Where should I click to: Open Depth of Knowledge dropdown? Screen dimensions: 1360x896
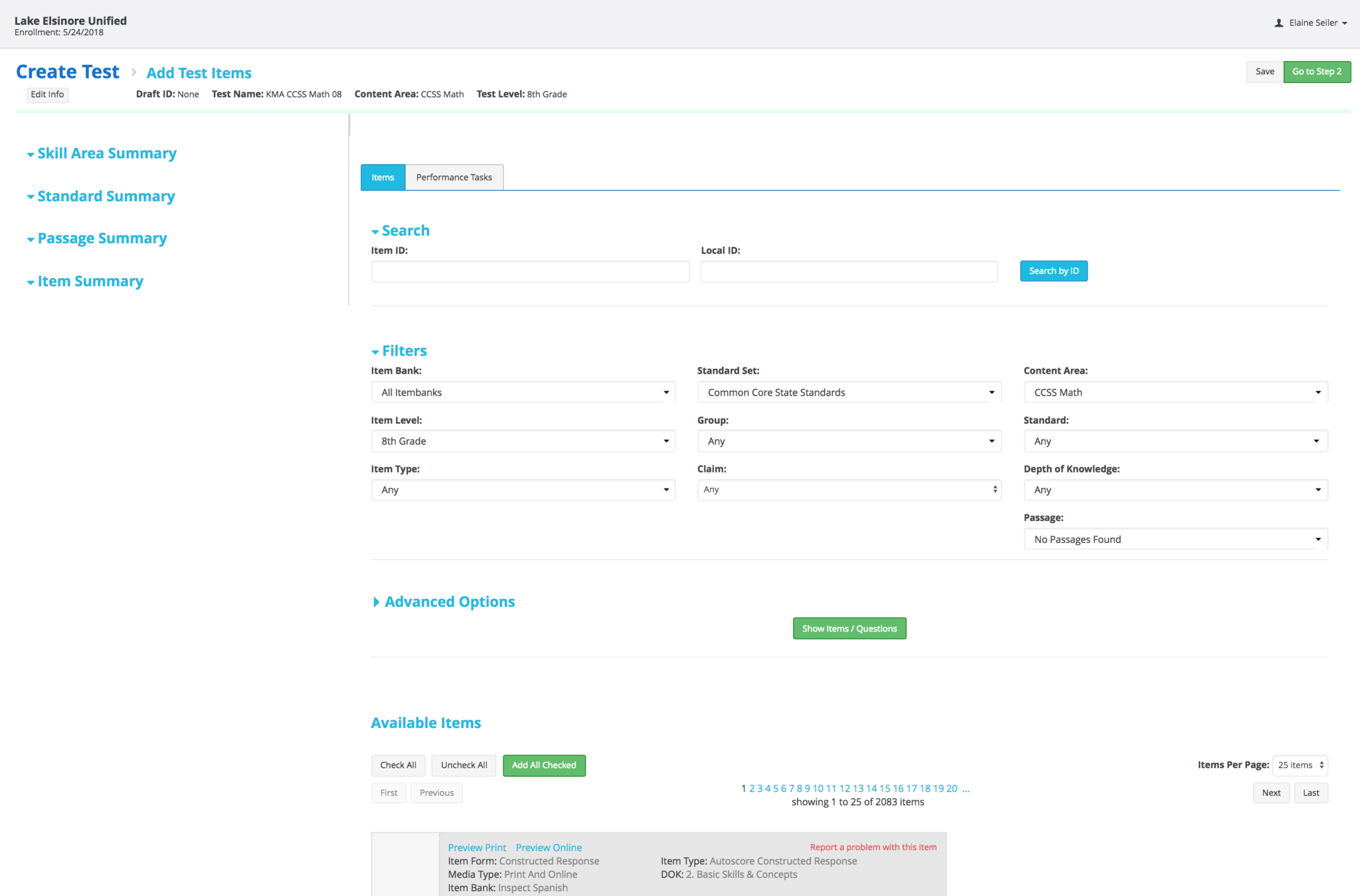pyautogui.click(x=1175, y=490)
